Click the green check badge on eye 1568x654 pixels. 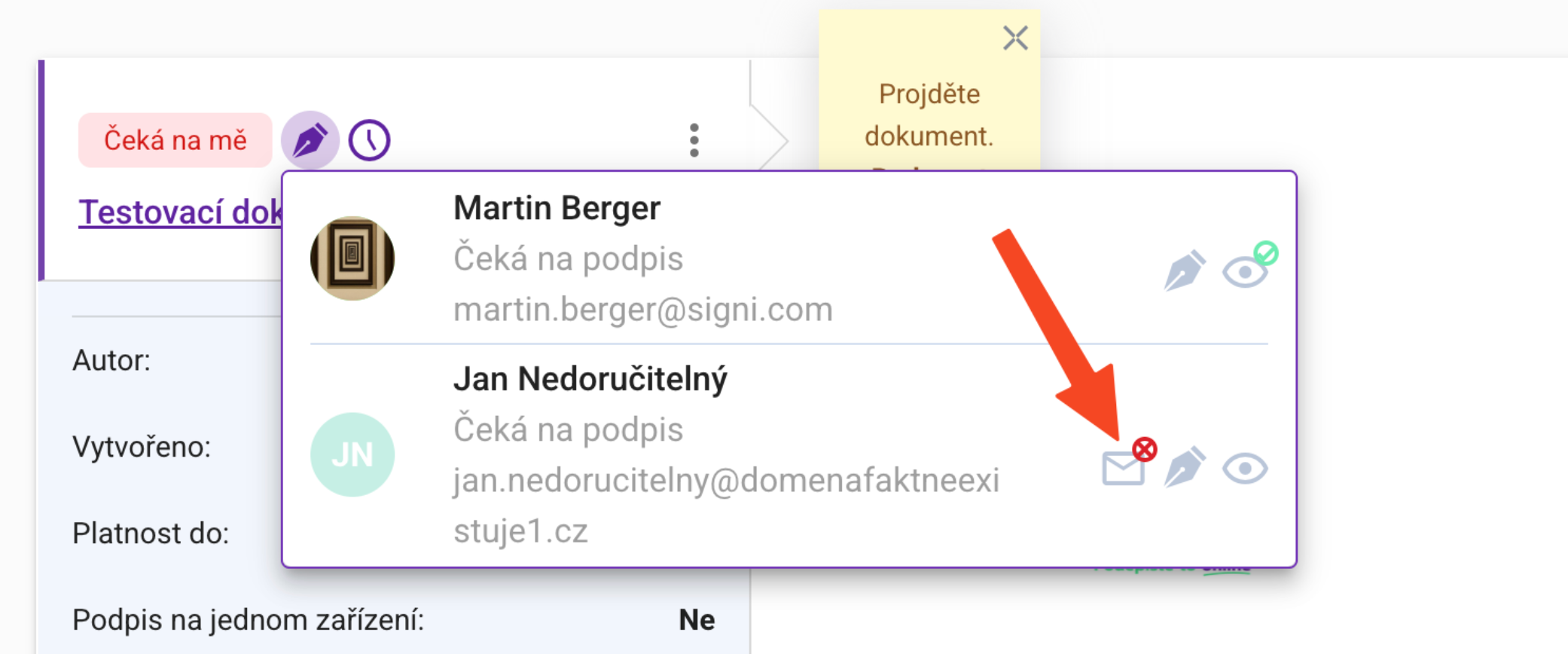click(x=1266, y=253)
